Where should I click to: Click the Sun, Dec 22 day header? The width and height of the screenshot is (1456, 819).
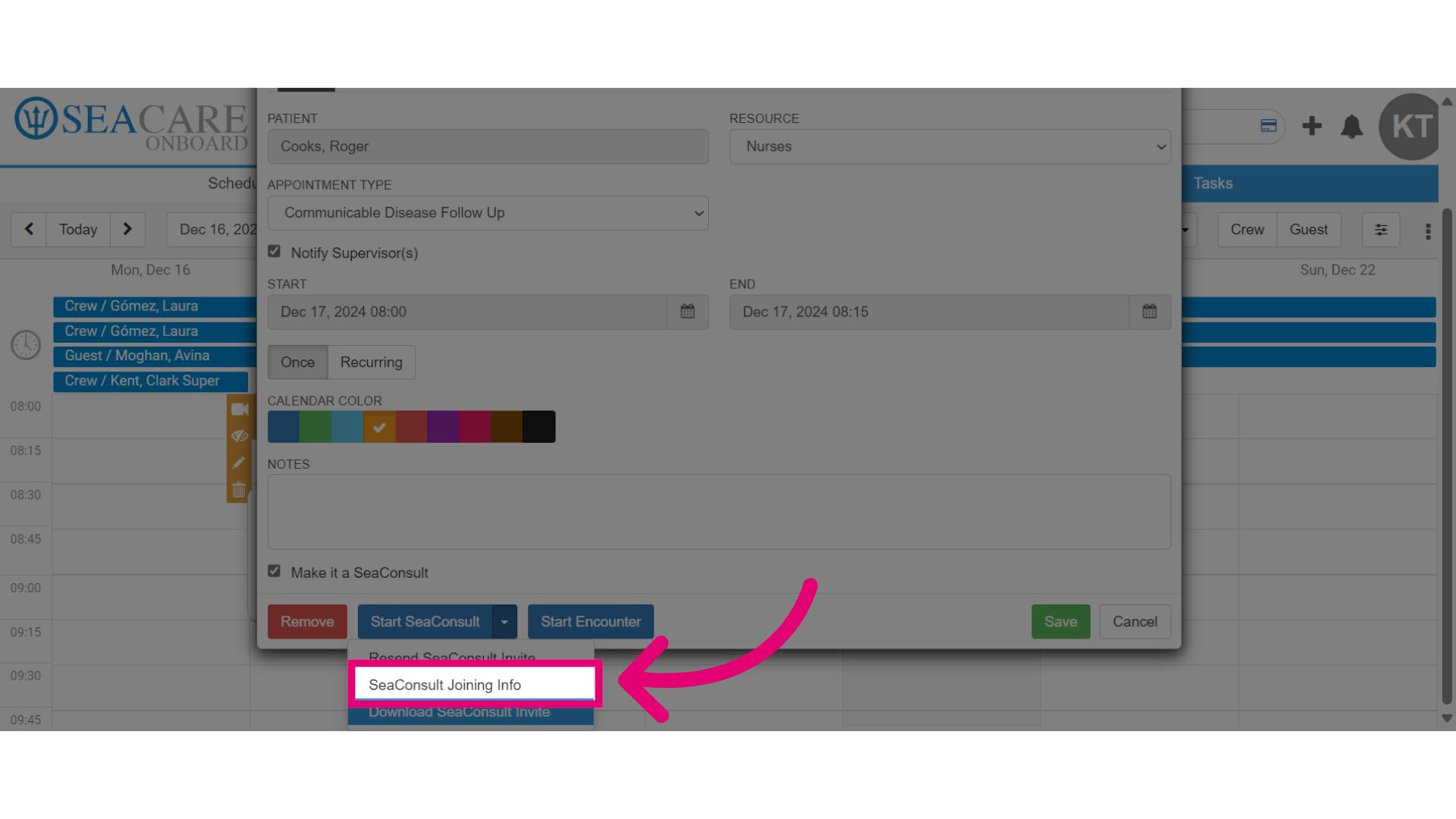click(1338, 270)
